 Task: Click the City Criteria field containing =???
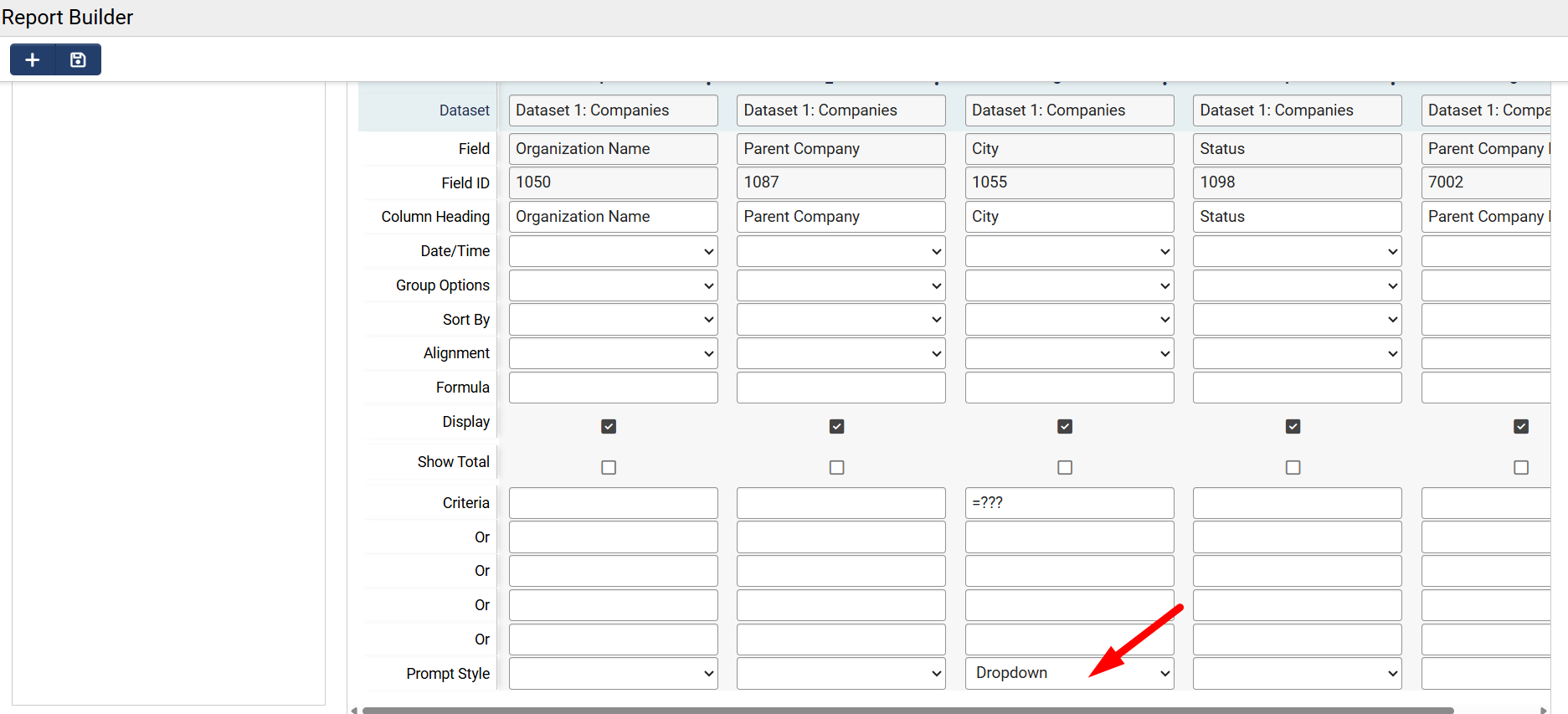click(x=1069, y=503)
